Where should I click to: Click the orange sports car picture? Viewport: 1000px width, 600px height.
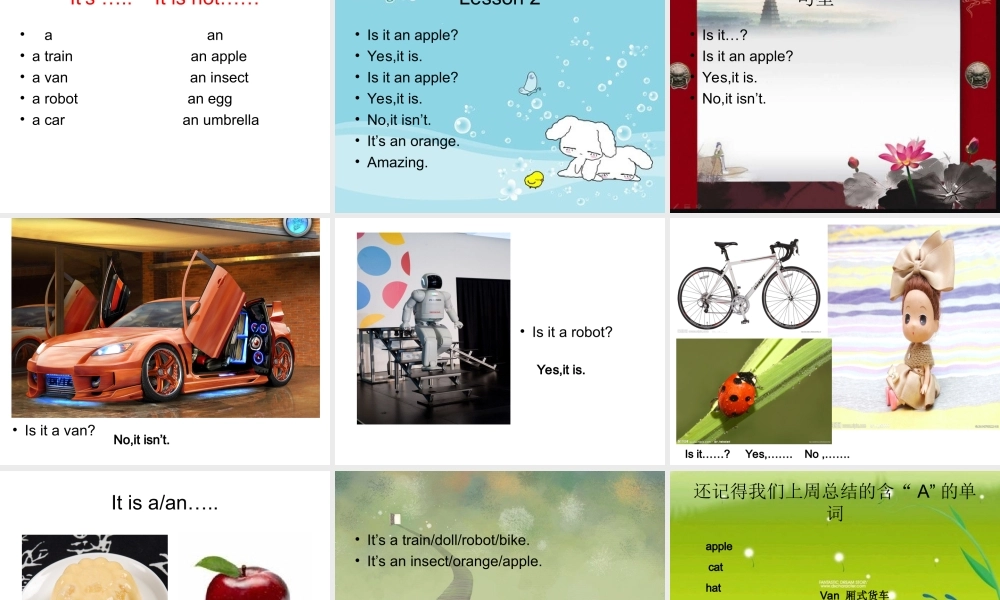(x=165, y=318)
